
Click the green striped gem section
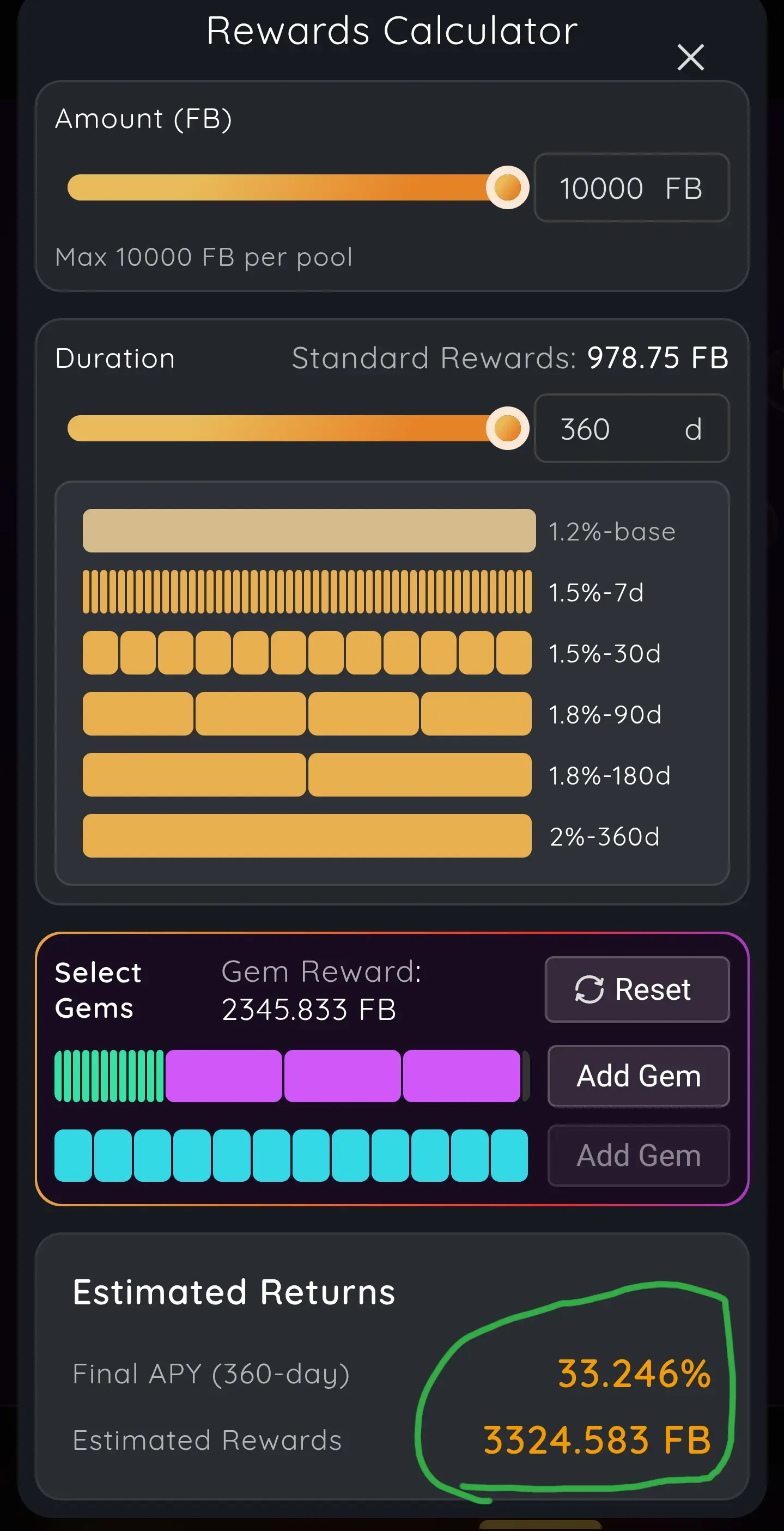click(x=109, y=1077)
